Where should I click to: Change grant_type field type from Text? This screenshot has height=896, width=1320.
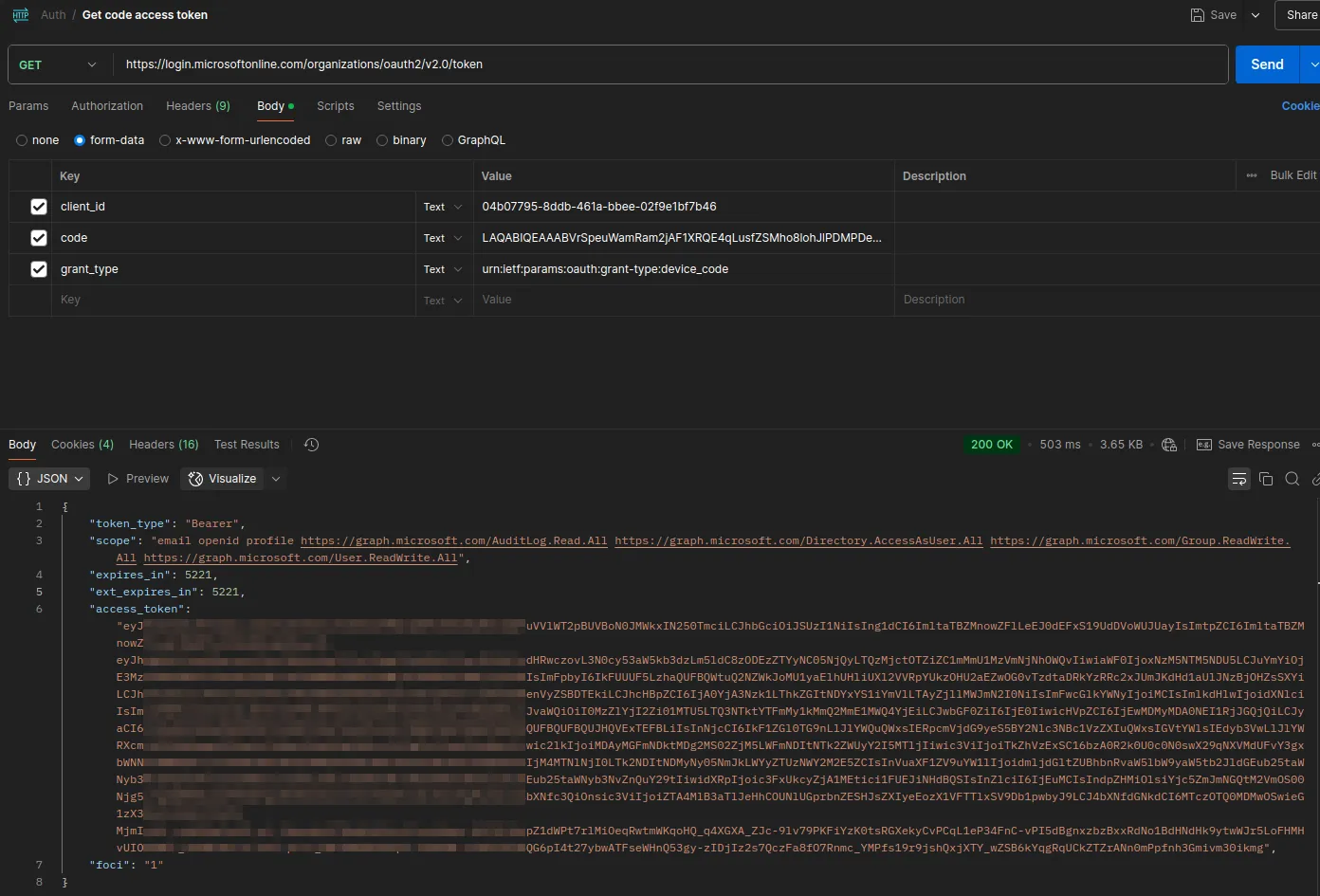443,269
